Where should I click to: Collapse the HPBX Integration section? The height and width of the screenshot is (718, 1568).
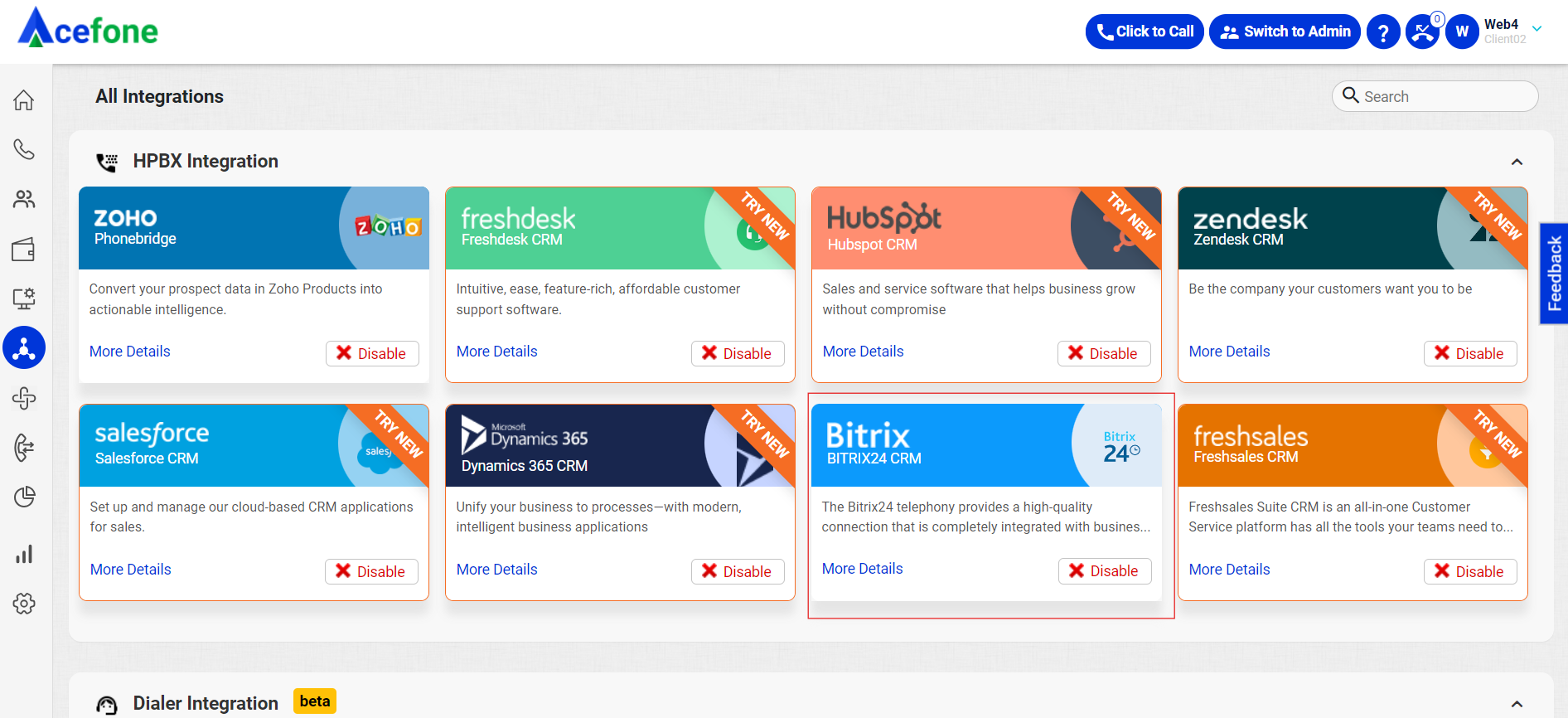(x=1517, y=162)
